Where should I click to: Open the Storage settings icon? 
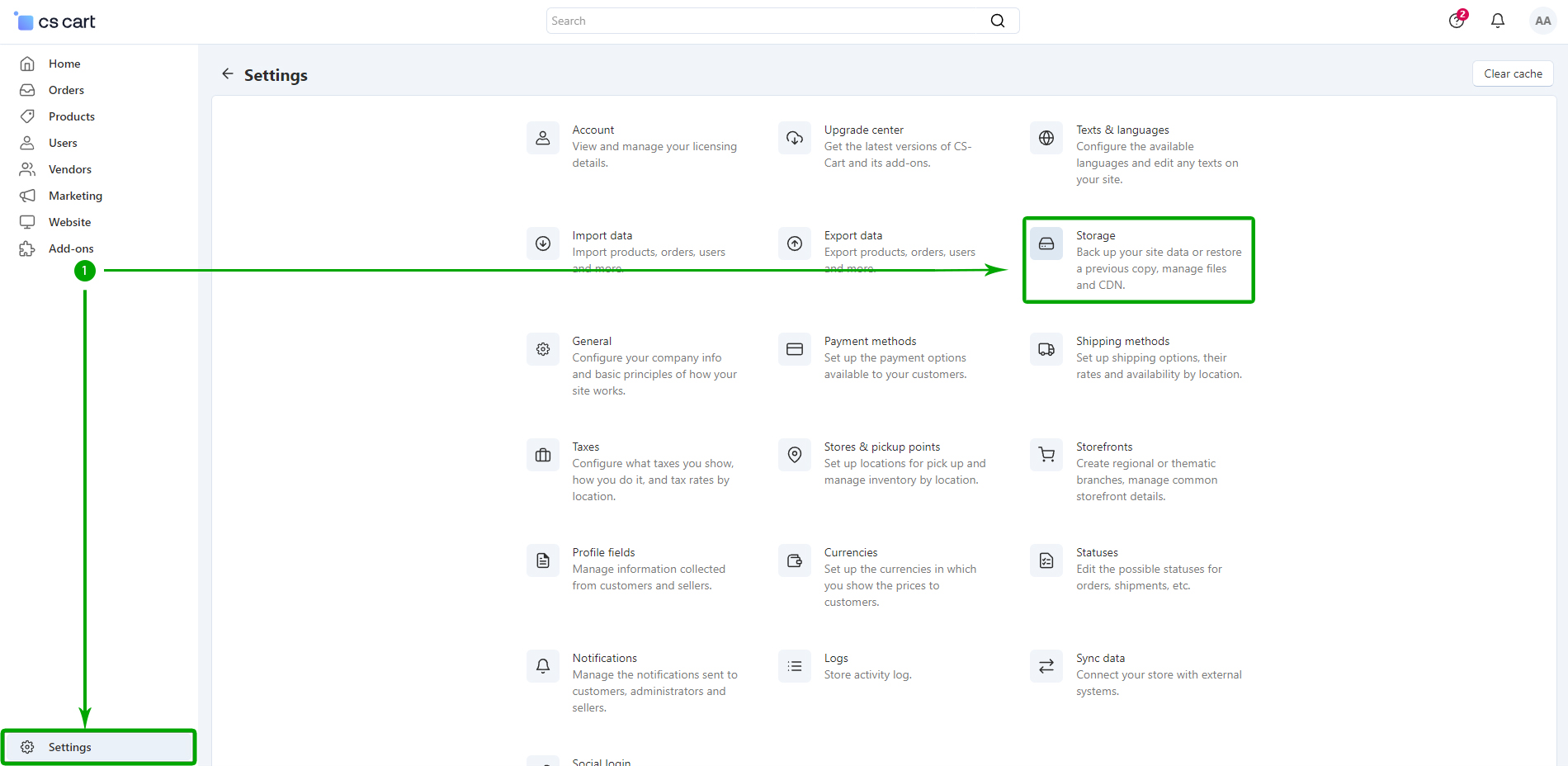(x=1046, y=244)
